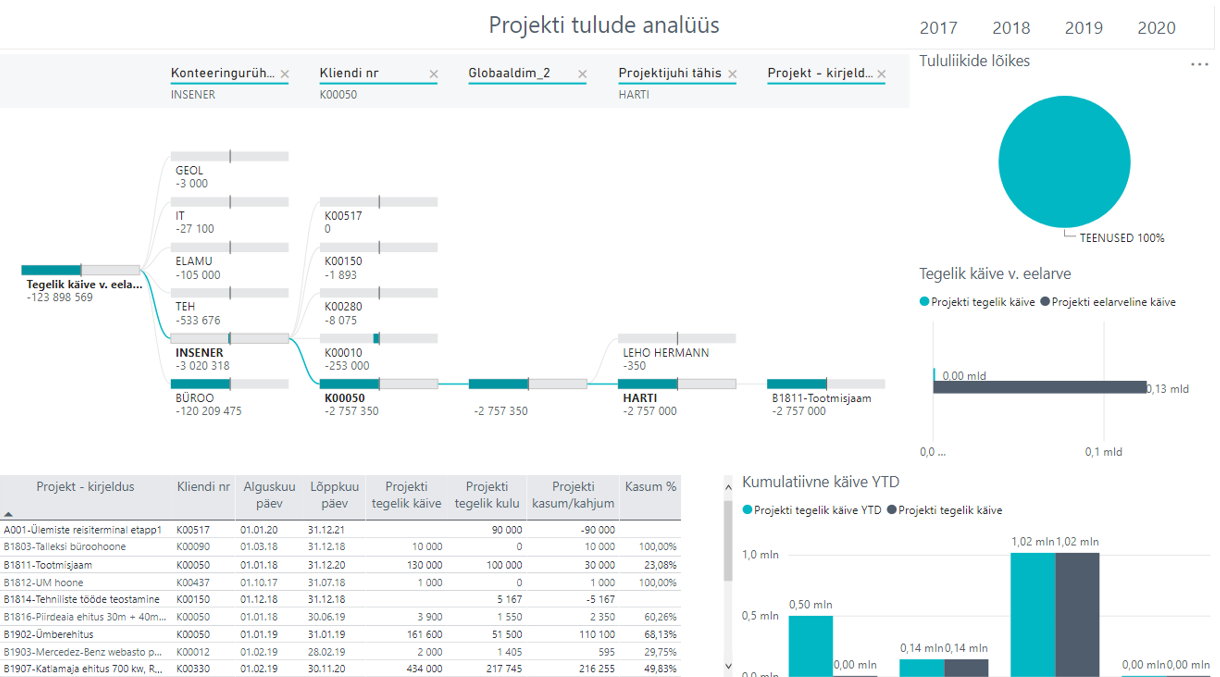
Task: Select table row B1907-Katlamaja ehitus 700 kw
Action: pyautogui.click(x=340, y=668)
